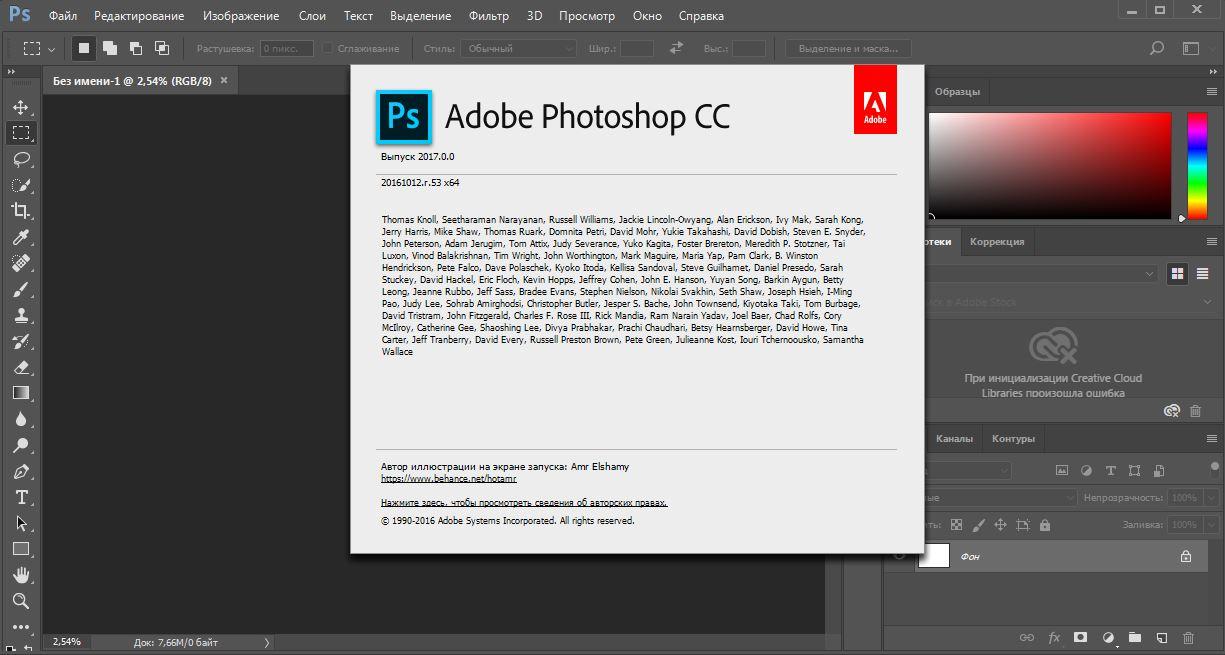Toggle visibility of the Фон layer
The height and width of the screenshot is (655, 1225).
point(898,556)
